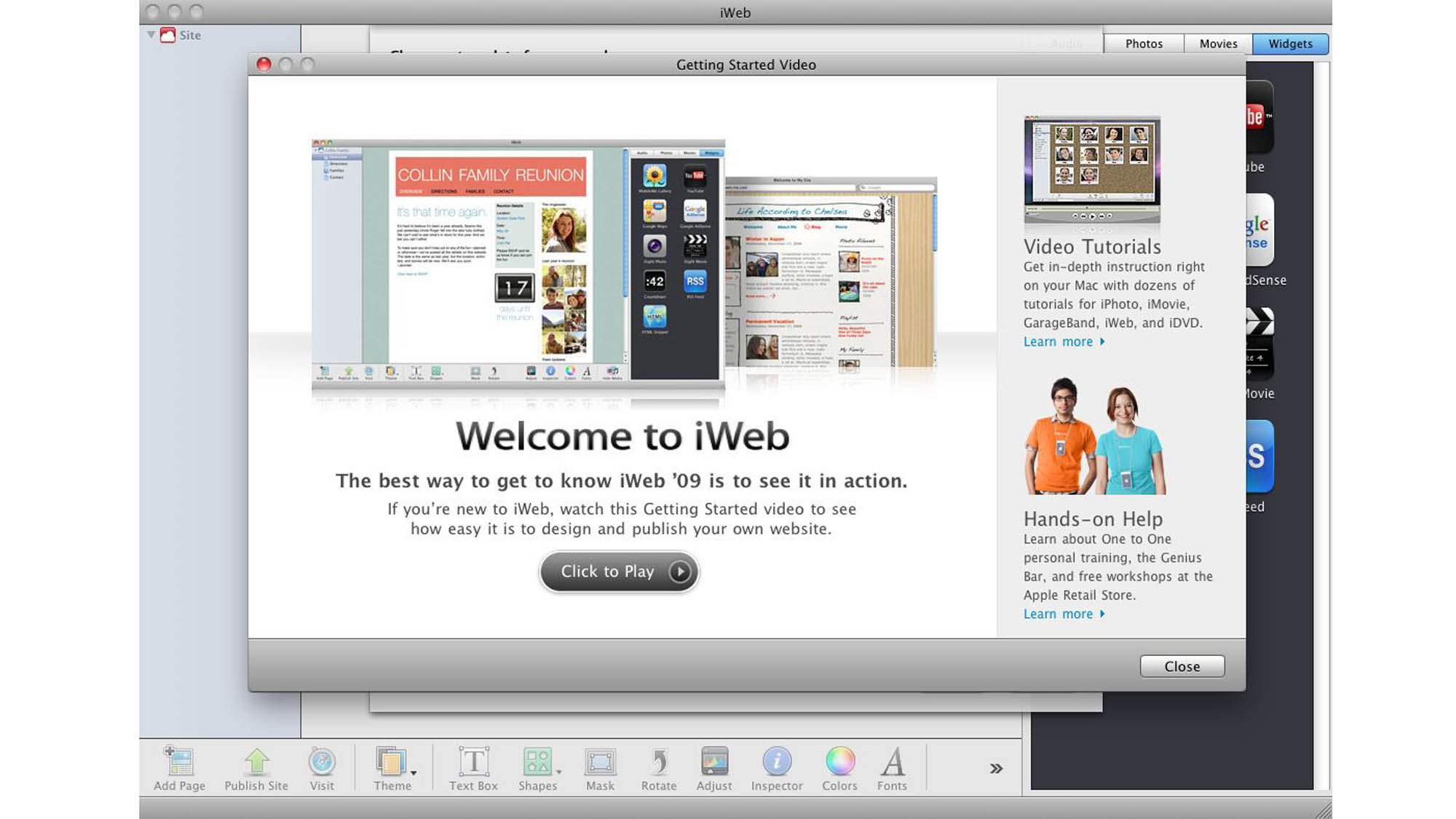Select the iSight Movie widget icon
1456x819 pixels.
tap(1259, 344)
